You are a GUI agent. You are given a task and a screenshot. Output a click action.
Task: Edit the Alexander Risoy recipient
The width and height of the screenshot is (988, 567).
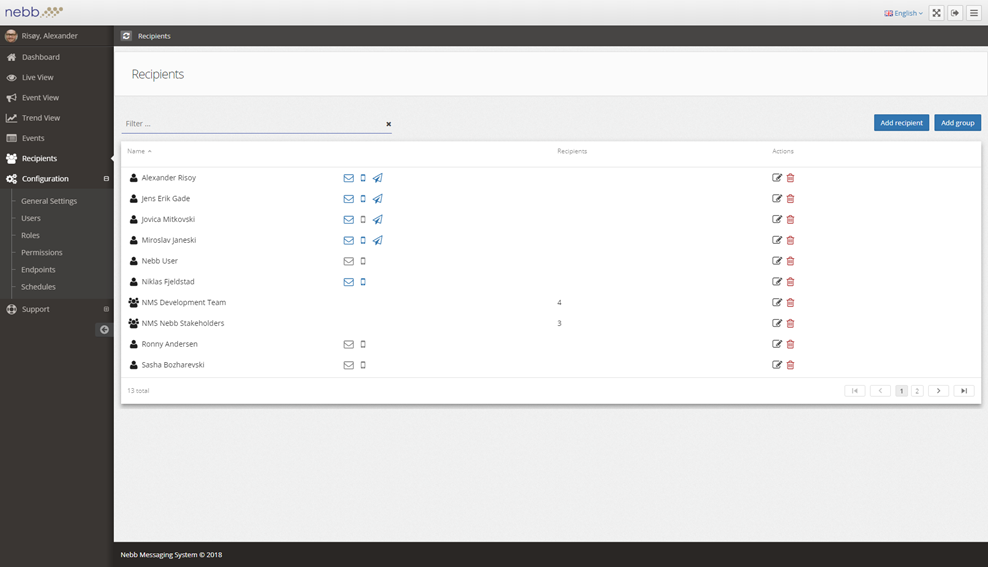(777, 178)
